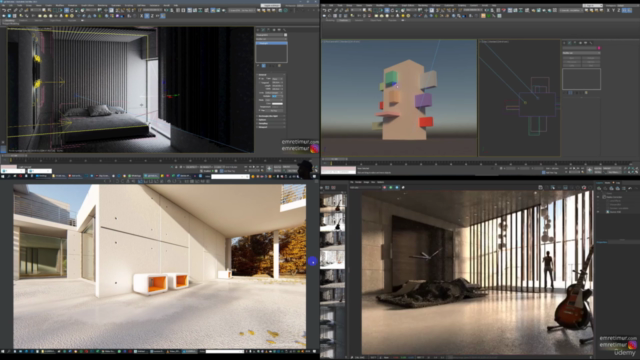This screenshot has height=360, width=640.
Task: Open Modify tab of top-right command panel
Action: (569, 43)
